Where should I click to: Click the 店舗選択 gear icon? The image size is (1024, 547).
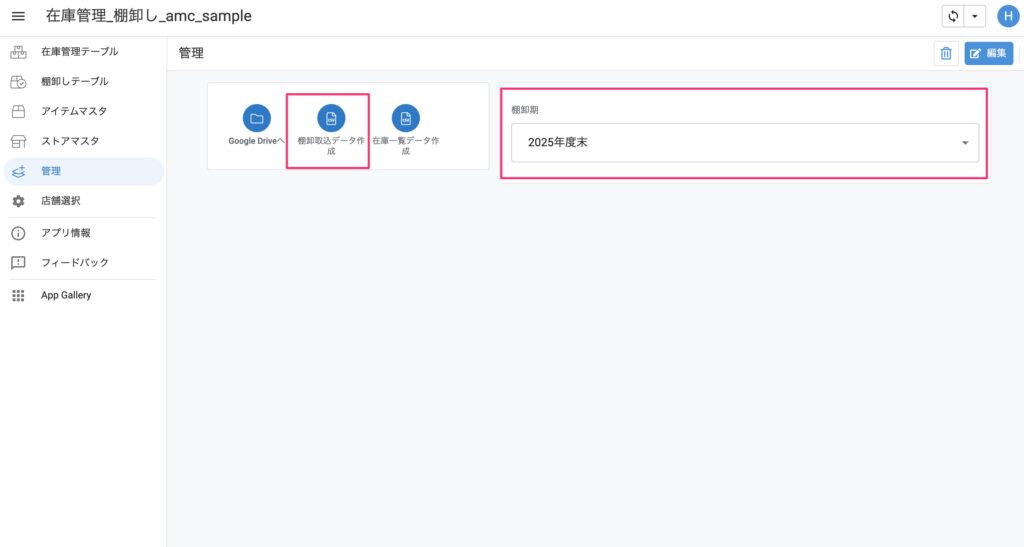point(18,201)
